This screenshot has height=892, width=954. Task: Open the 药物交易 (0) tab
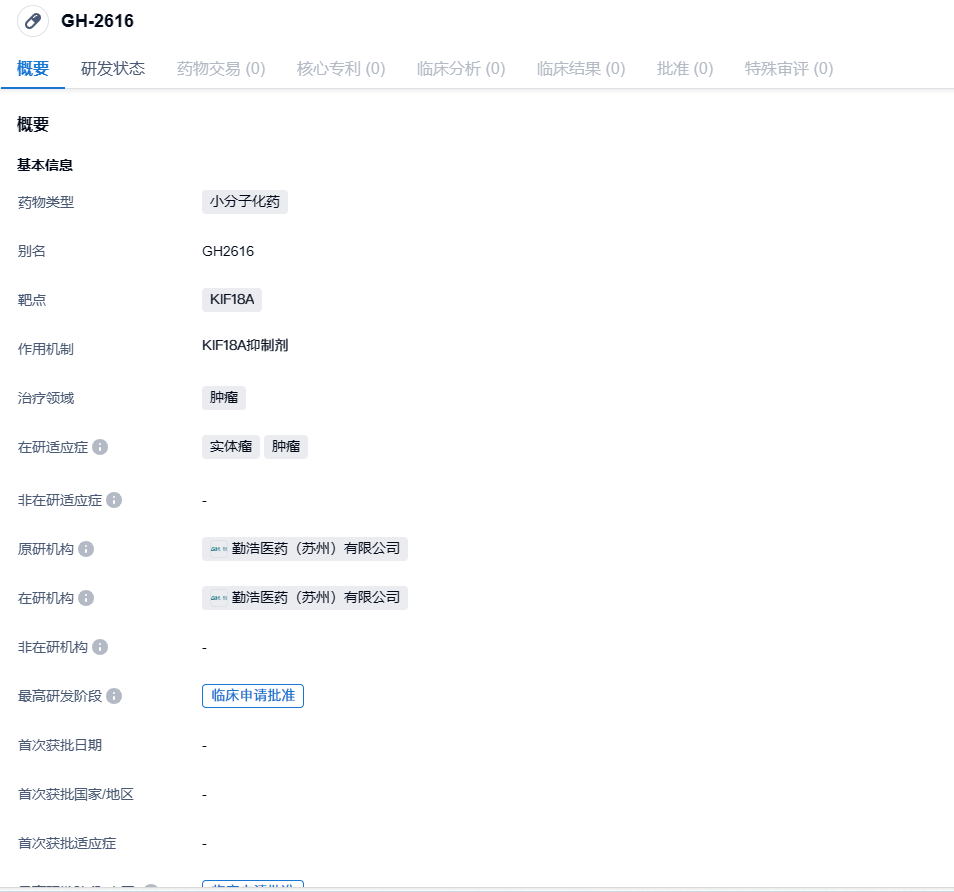tap(221, 68)
